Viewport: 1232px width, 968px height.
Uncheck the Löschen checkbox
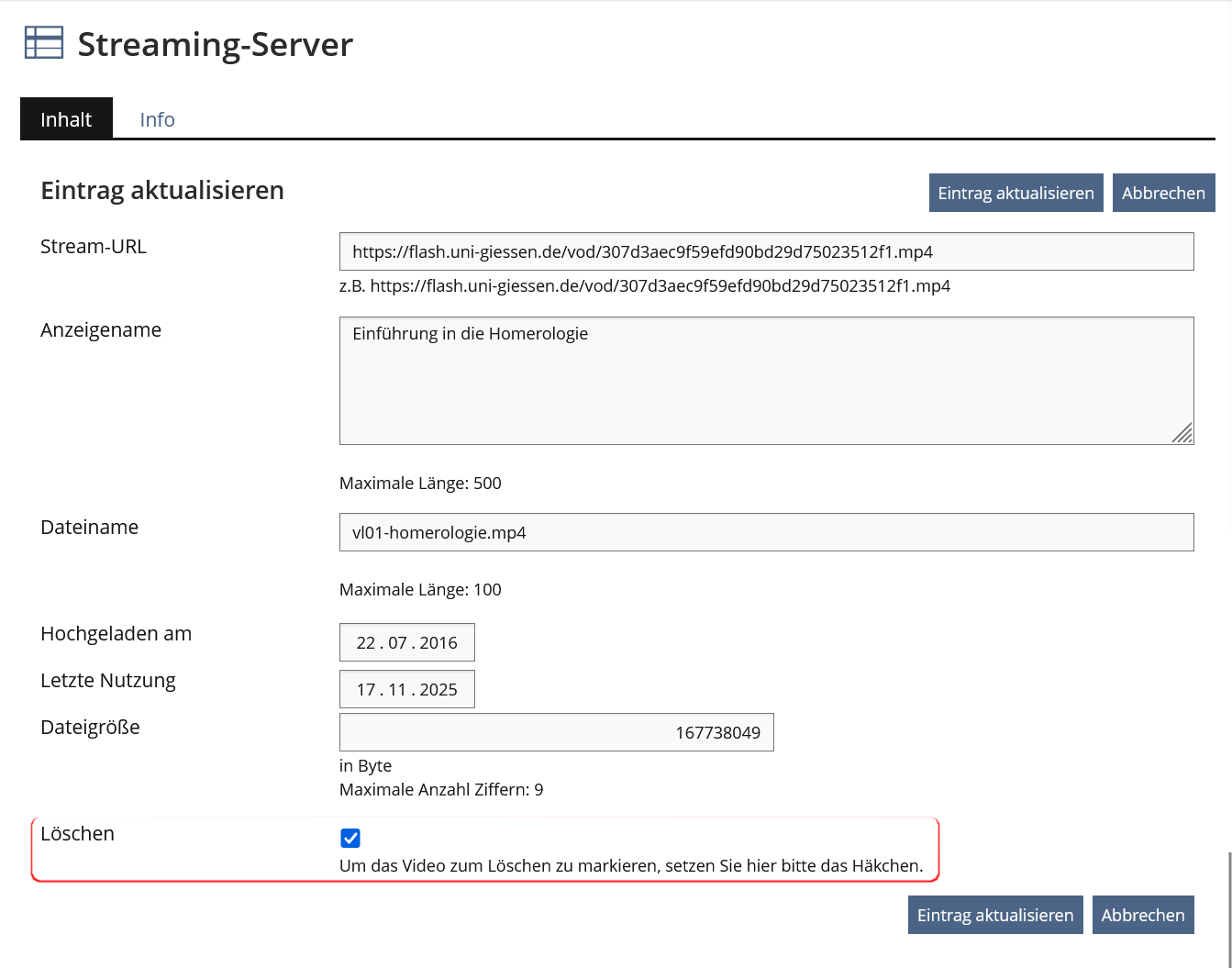coord(350,838)
